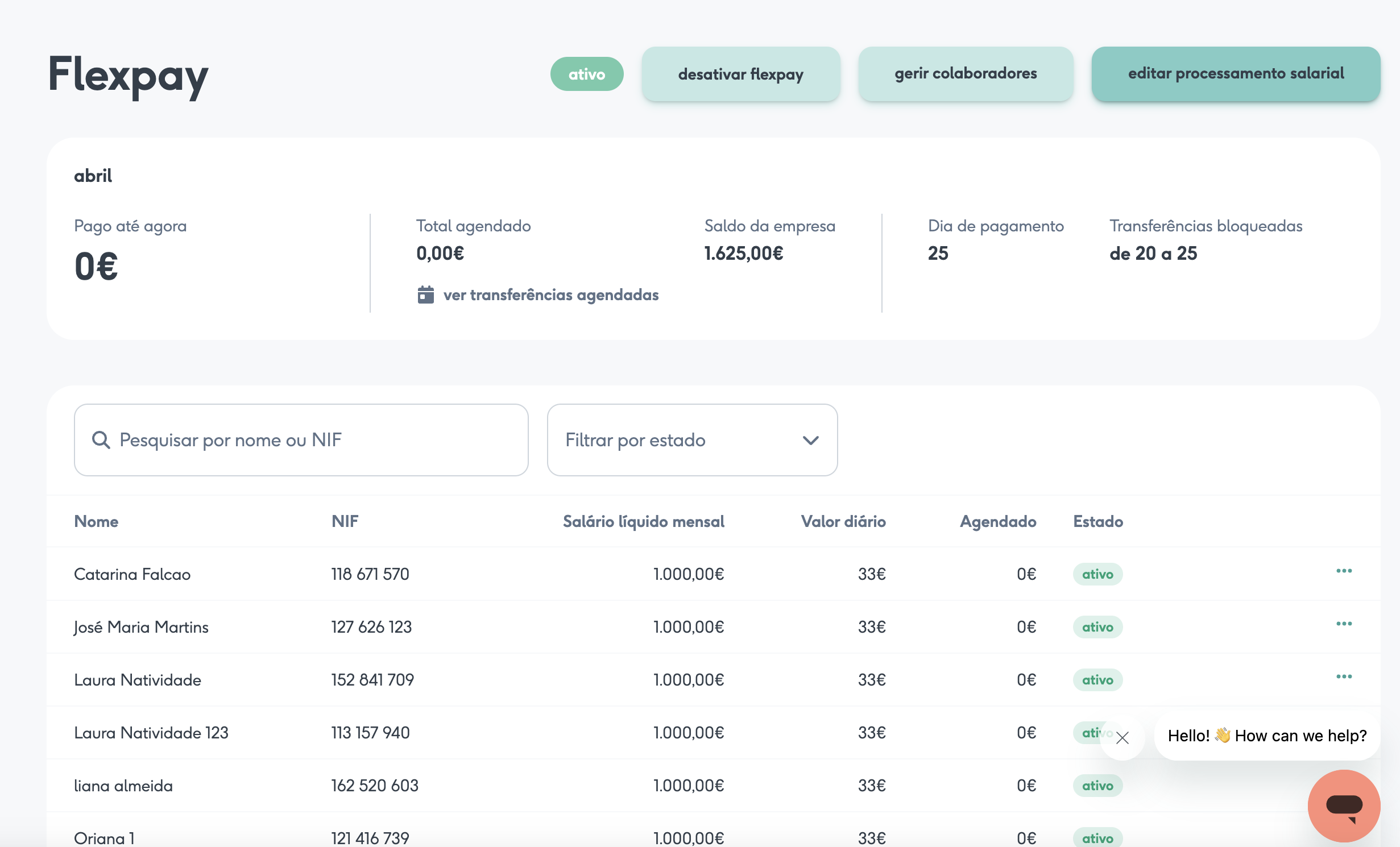Open three-dot menu for José Maria Martins
This screenshot has width=1400, height=847.
pos(1344,624)
